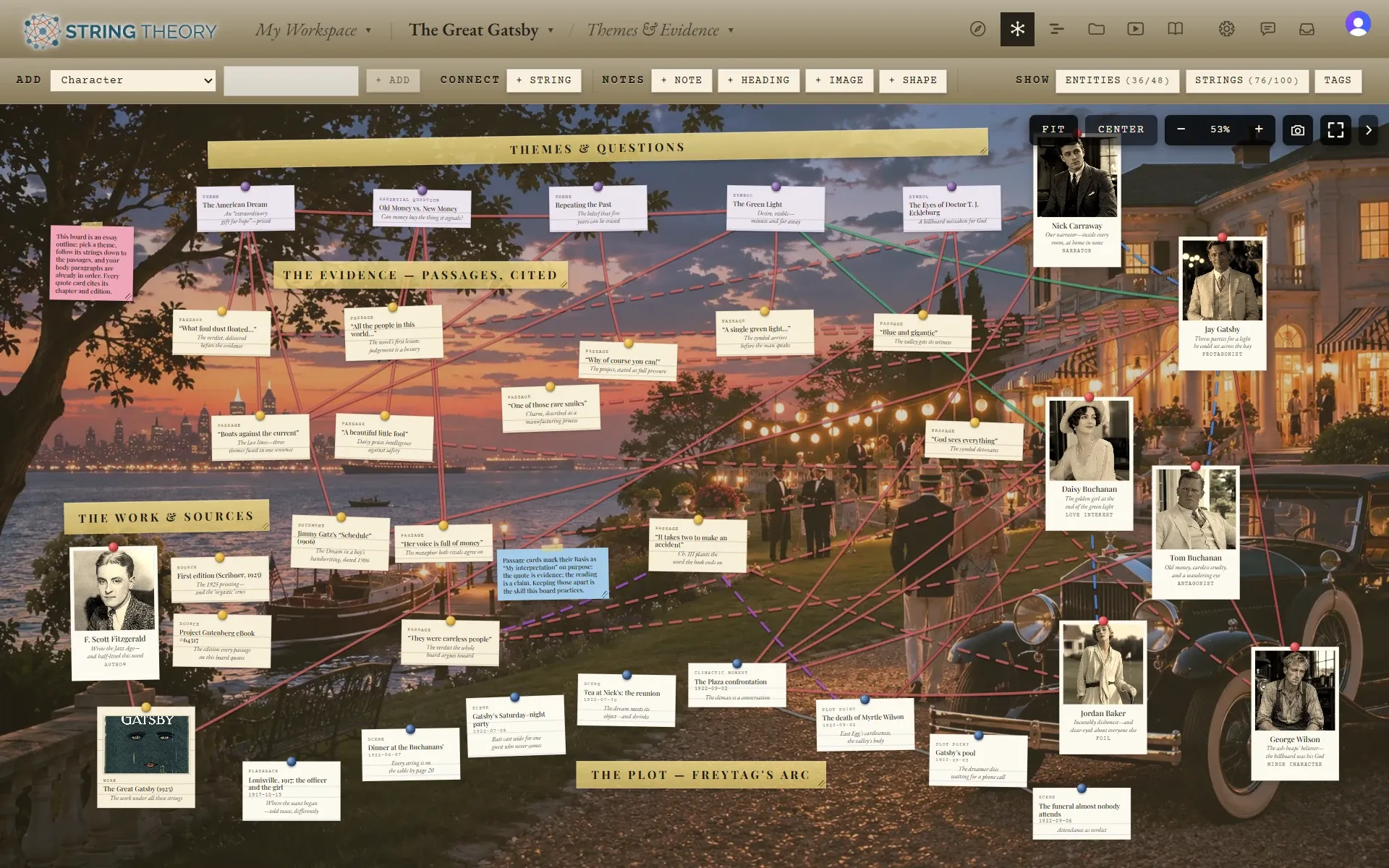1389x868 pixels.
Task: Select the blue passage cards sticky note
Action: (x=552, y=574)
